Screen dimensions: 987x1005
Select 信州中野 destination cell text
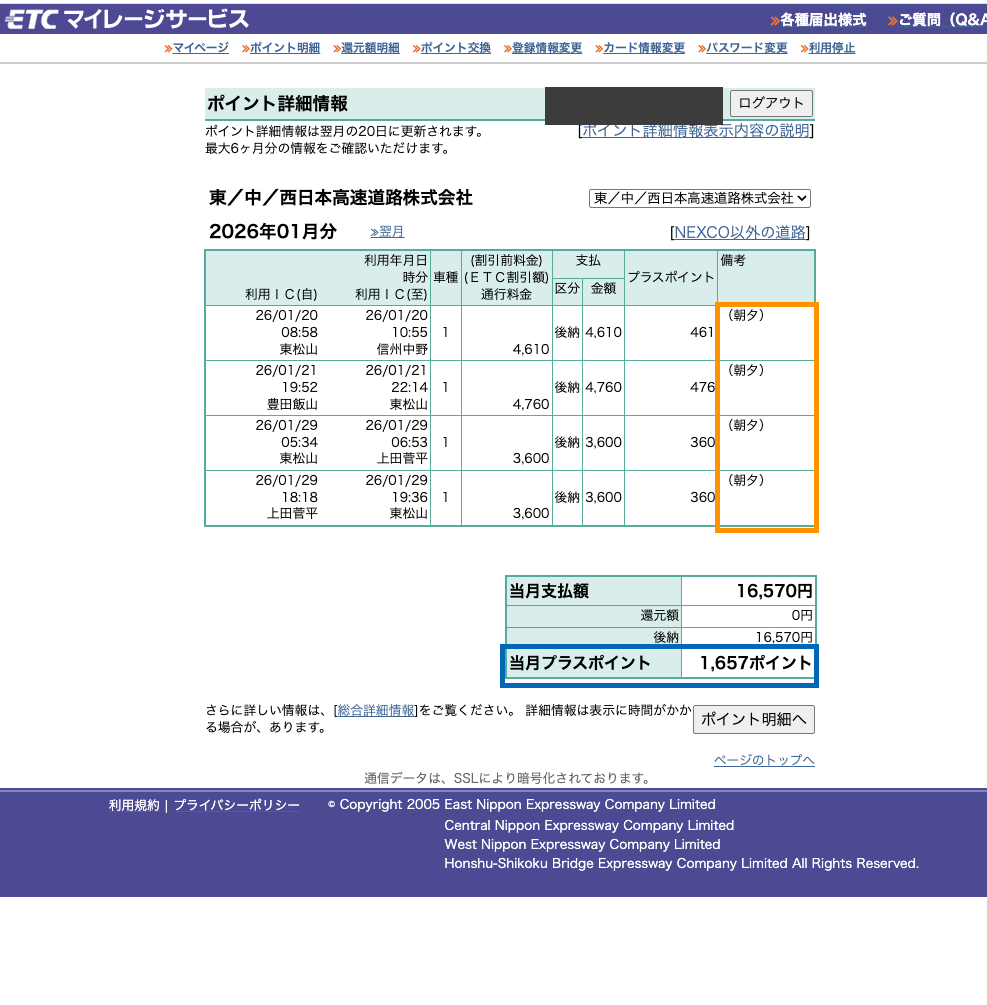402,349
